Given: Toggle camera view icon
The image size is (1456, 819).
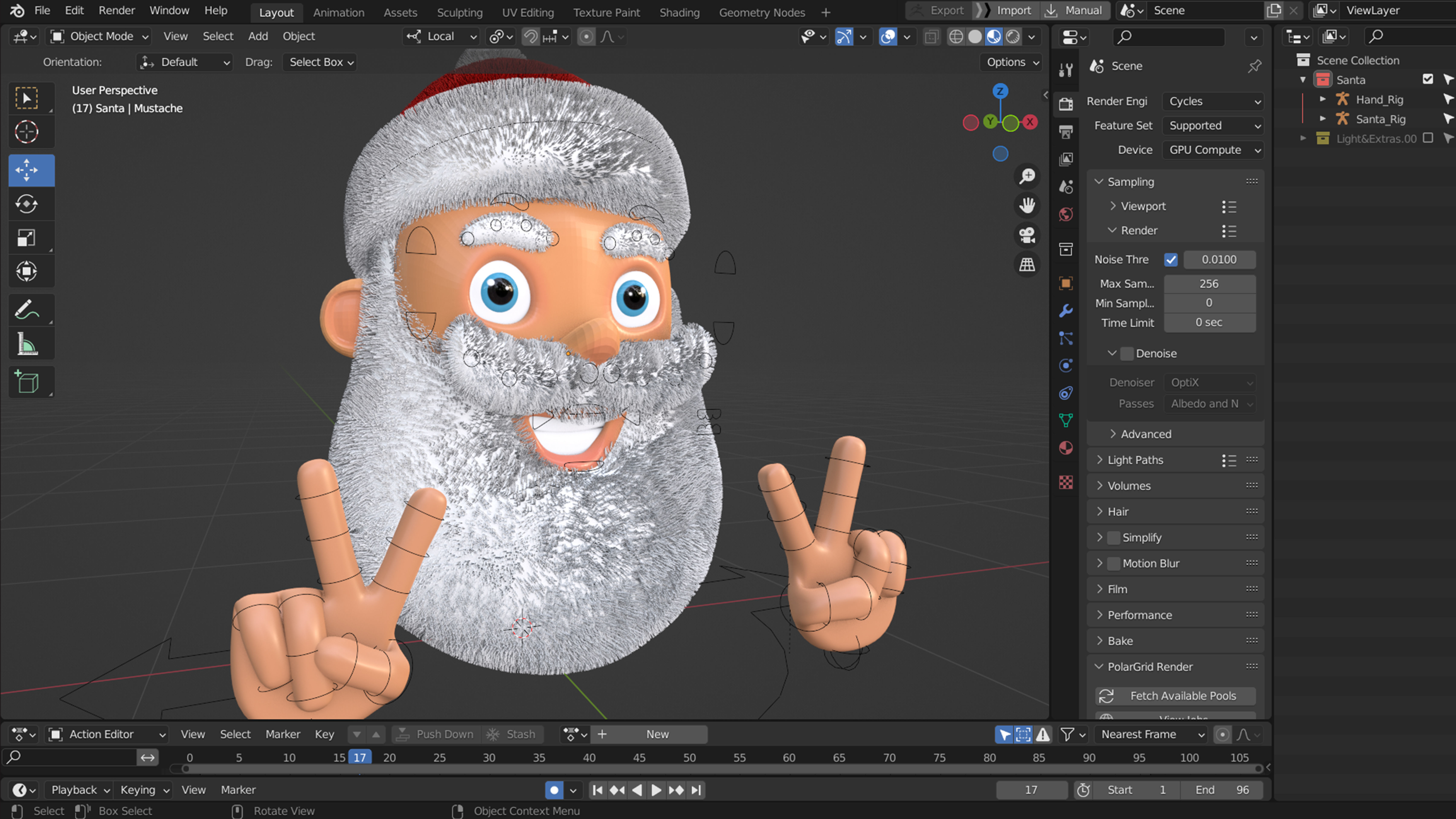Looking at the screenshot, I should pos(1027,235).
